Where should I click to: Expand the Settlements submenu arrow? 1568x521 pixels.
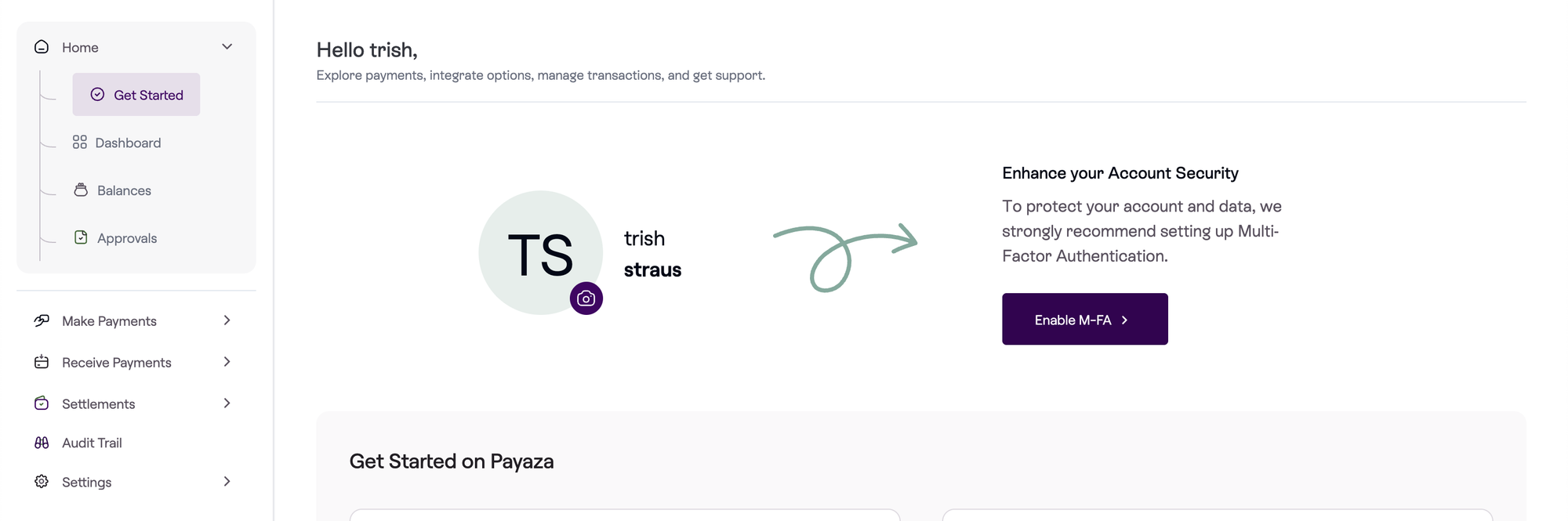pos(227,403)
